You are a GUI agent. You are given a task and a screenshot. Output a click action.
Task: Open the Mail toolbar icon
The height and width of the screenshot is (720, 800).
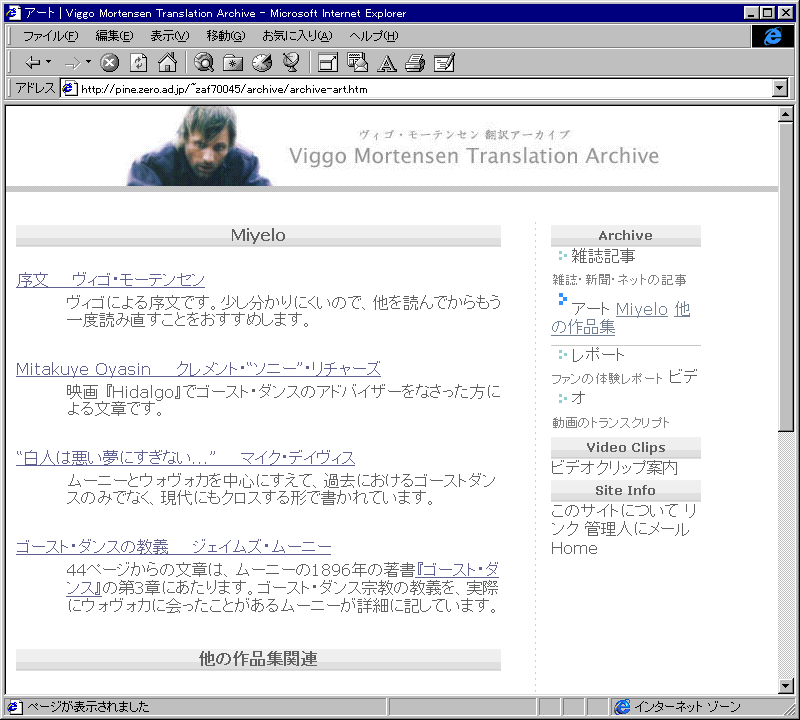click(357, 63)
